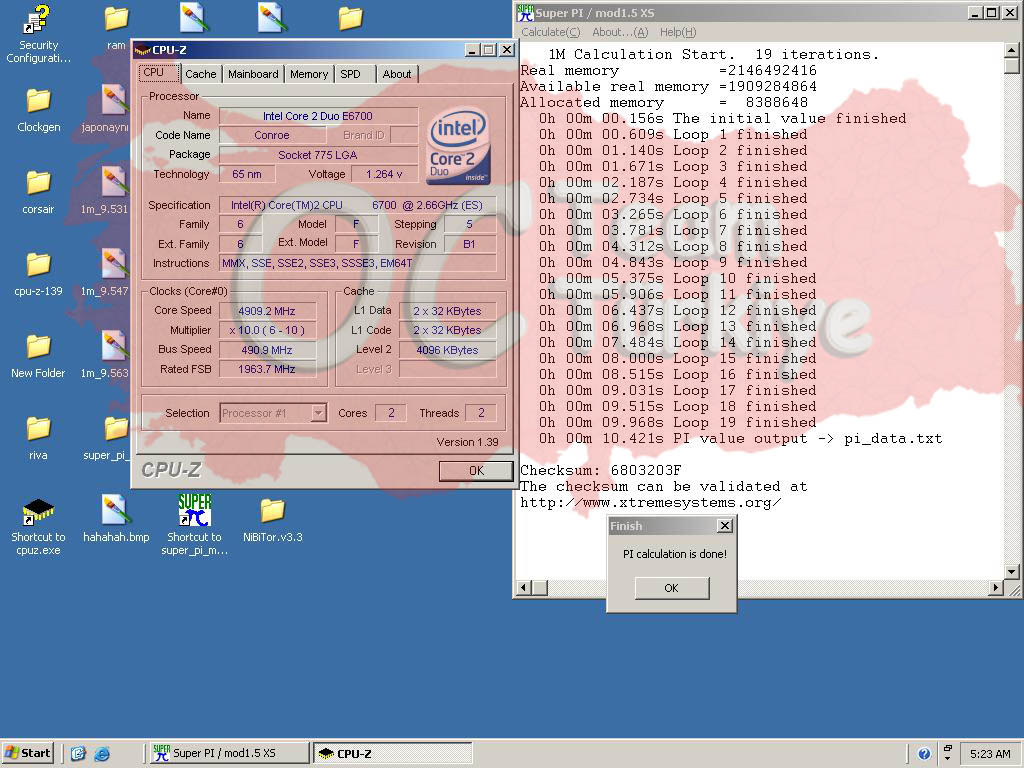Open the Clockgen desktop folder

(39, 110)
